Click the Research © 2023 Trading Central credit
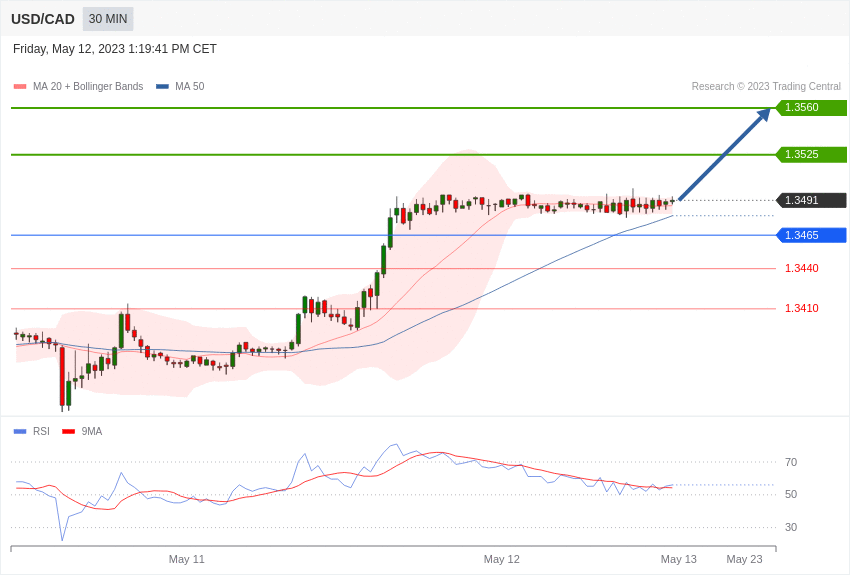The image size is (850, 576). (x=766, y=86)
